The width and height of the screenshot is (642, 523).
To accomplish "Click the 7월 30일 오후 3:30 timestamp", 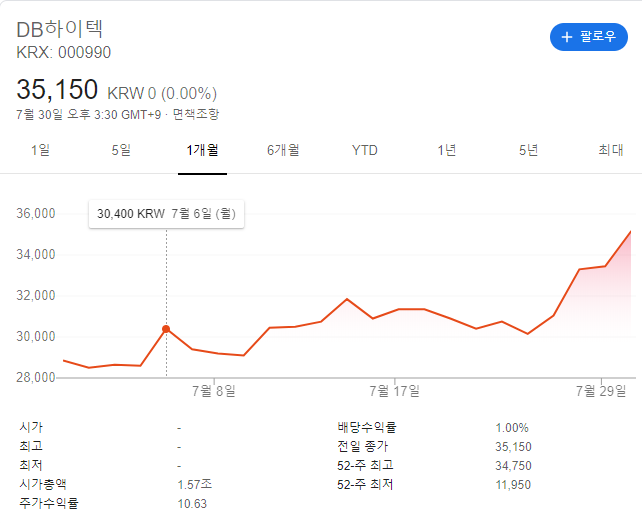I will (x=89, y=114).
